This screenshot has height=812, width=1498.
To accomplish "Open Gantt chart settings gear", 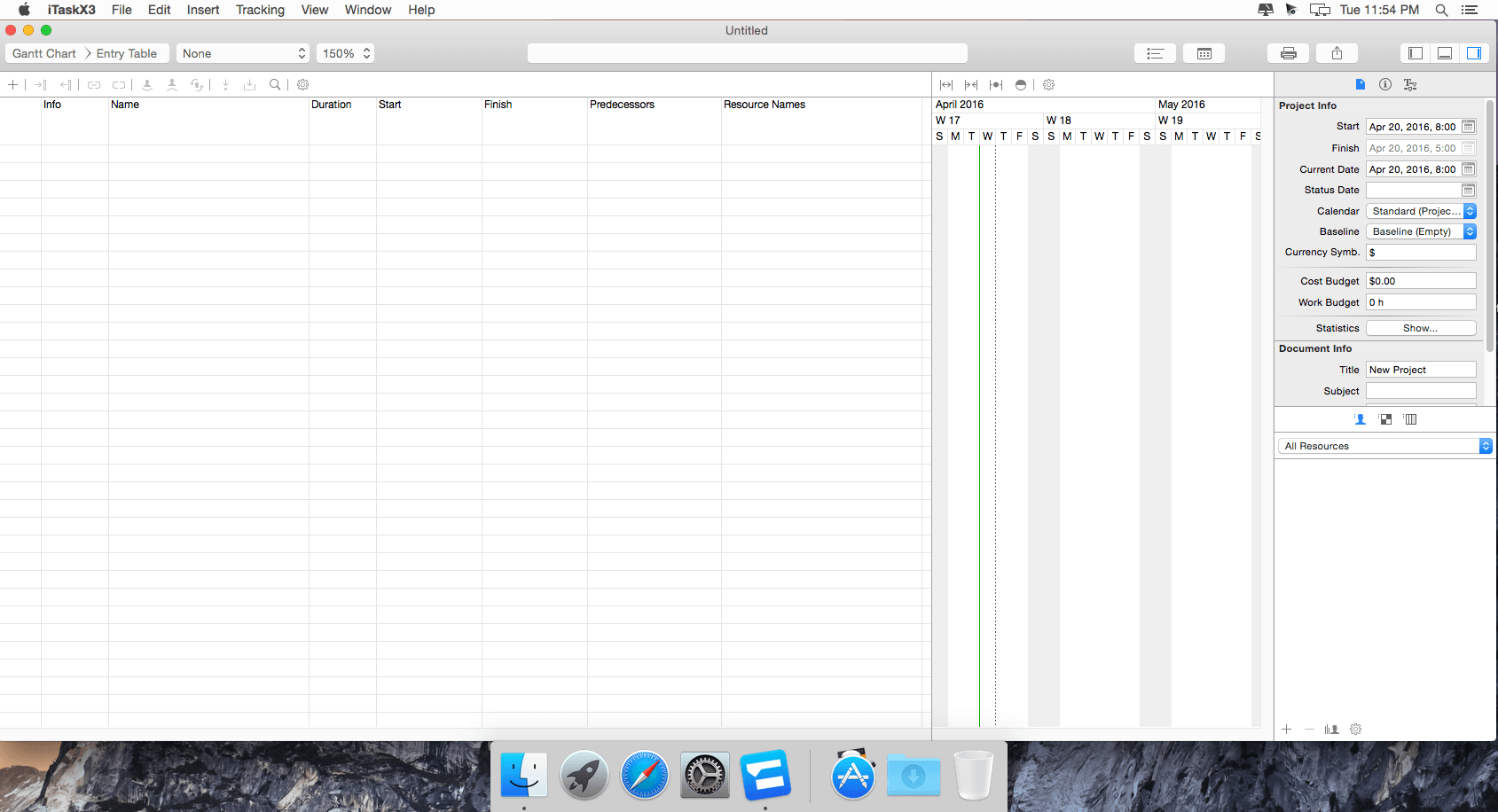I will [x=1048, y=85].
